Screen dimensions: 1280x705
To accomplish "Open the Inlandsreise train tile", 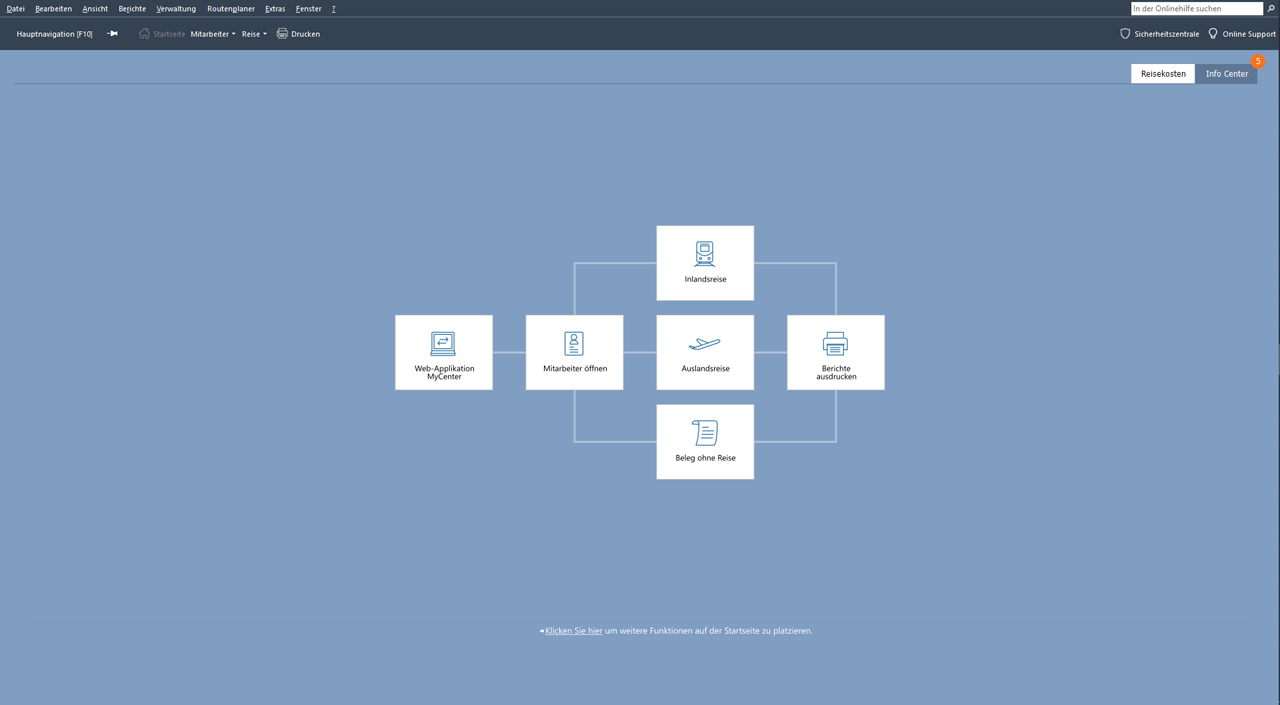I will pos(705,263).
